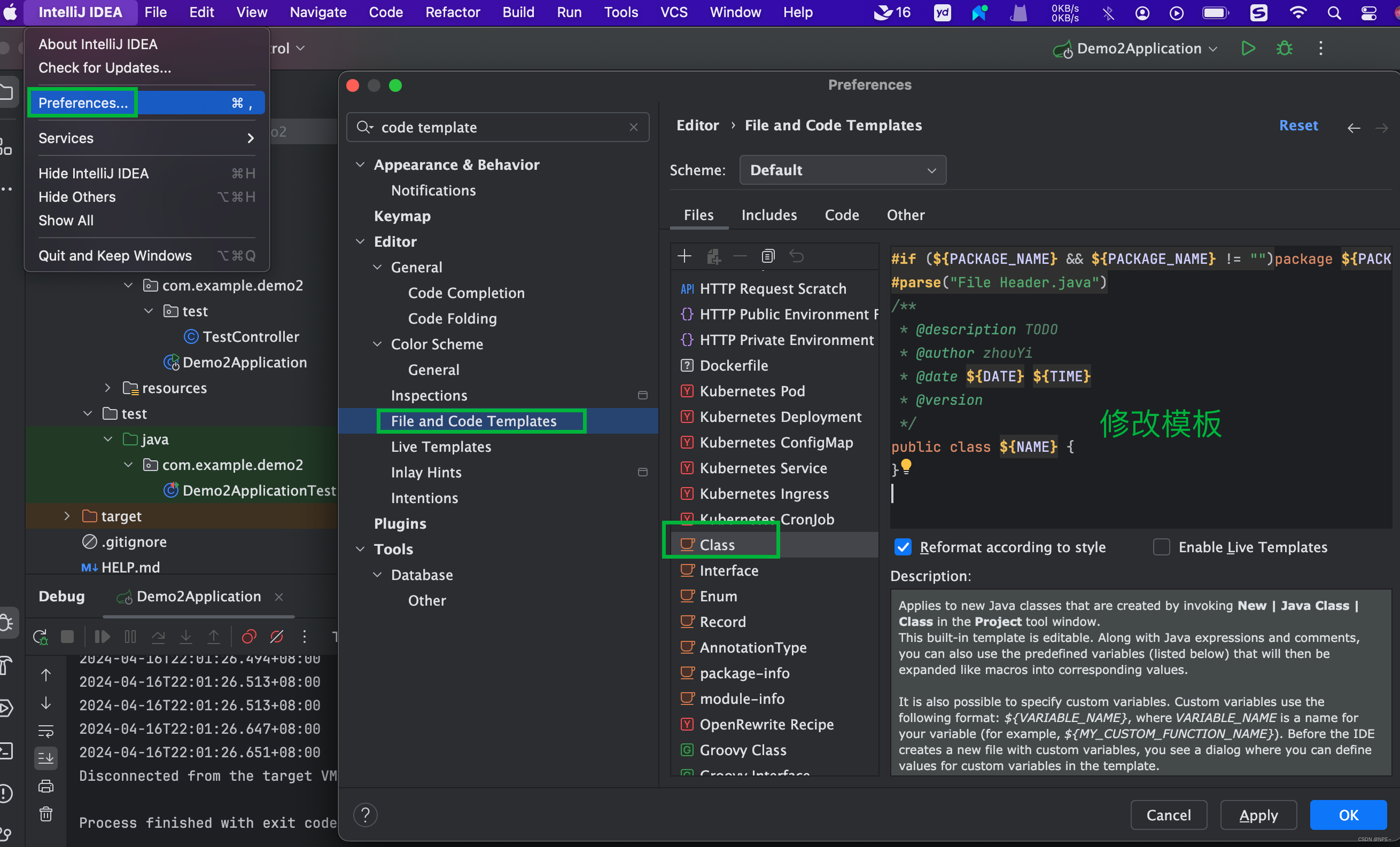
Task: Collapse the Tools settings group
Action: [x=360, y=549]
